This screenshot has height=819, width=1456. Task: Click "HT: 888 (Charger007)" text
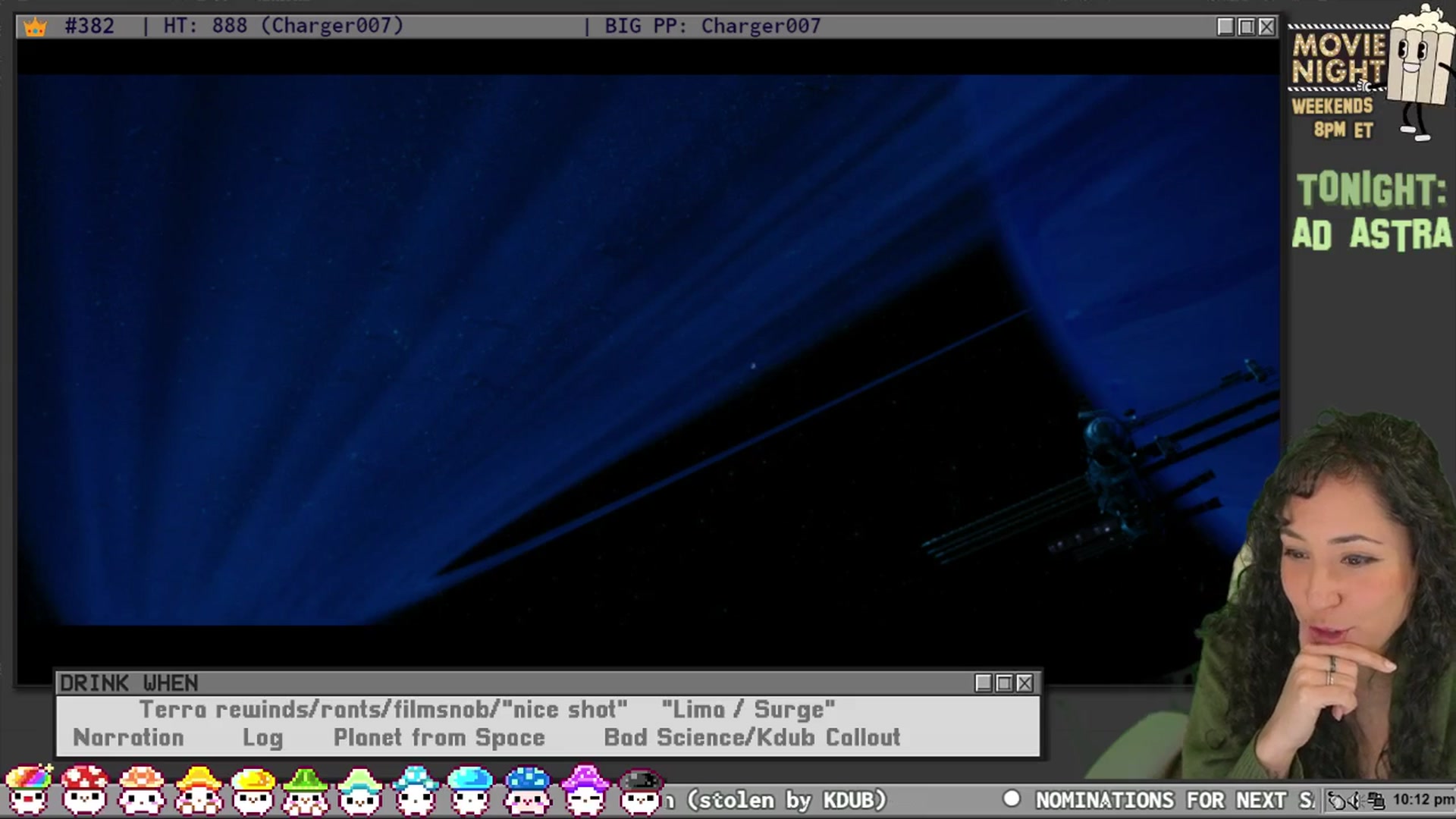pos(284,26)
